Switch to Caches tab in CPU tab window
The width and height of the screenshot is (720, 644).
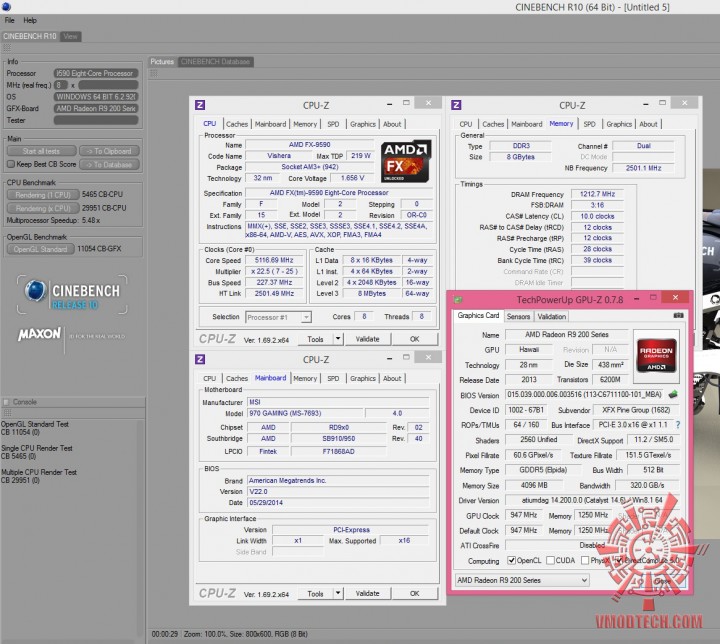point(237,124)
